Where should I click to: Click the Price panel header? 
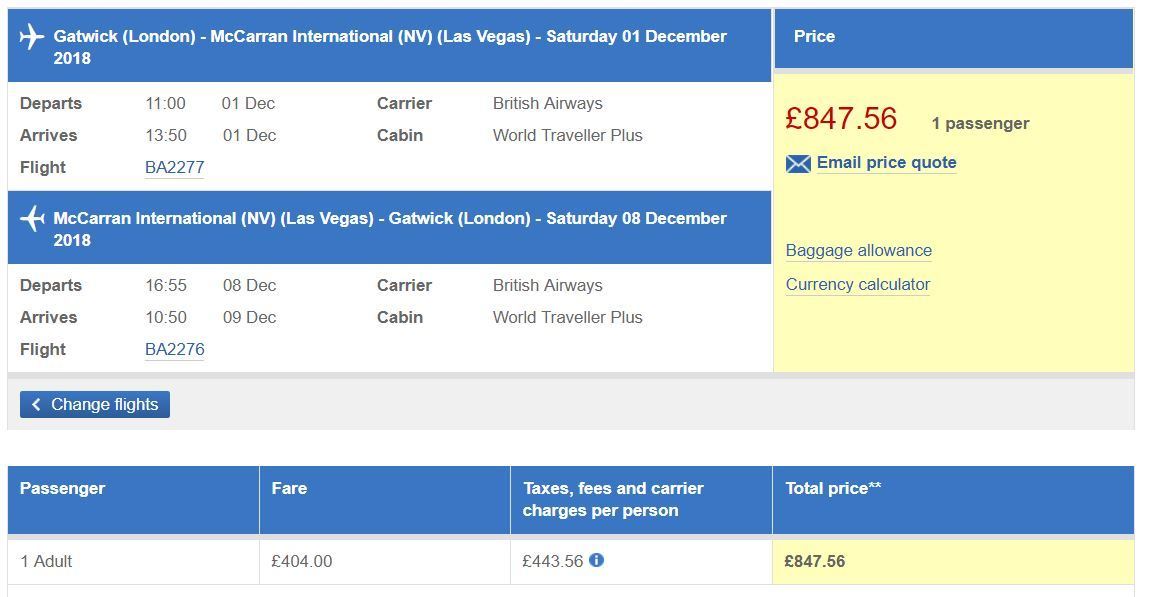tap(954, 38)
